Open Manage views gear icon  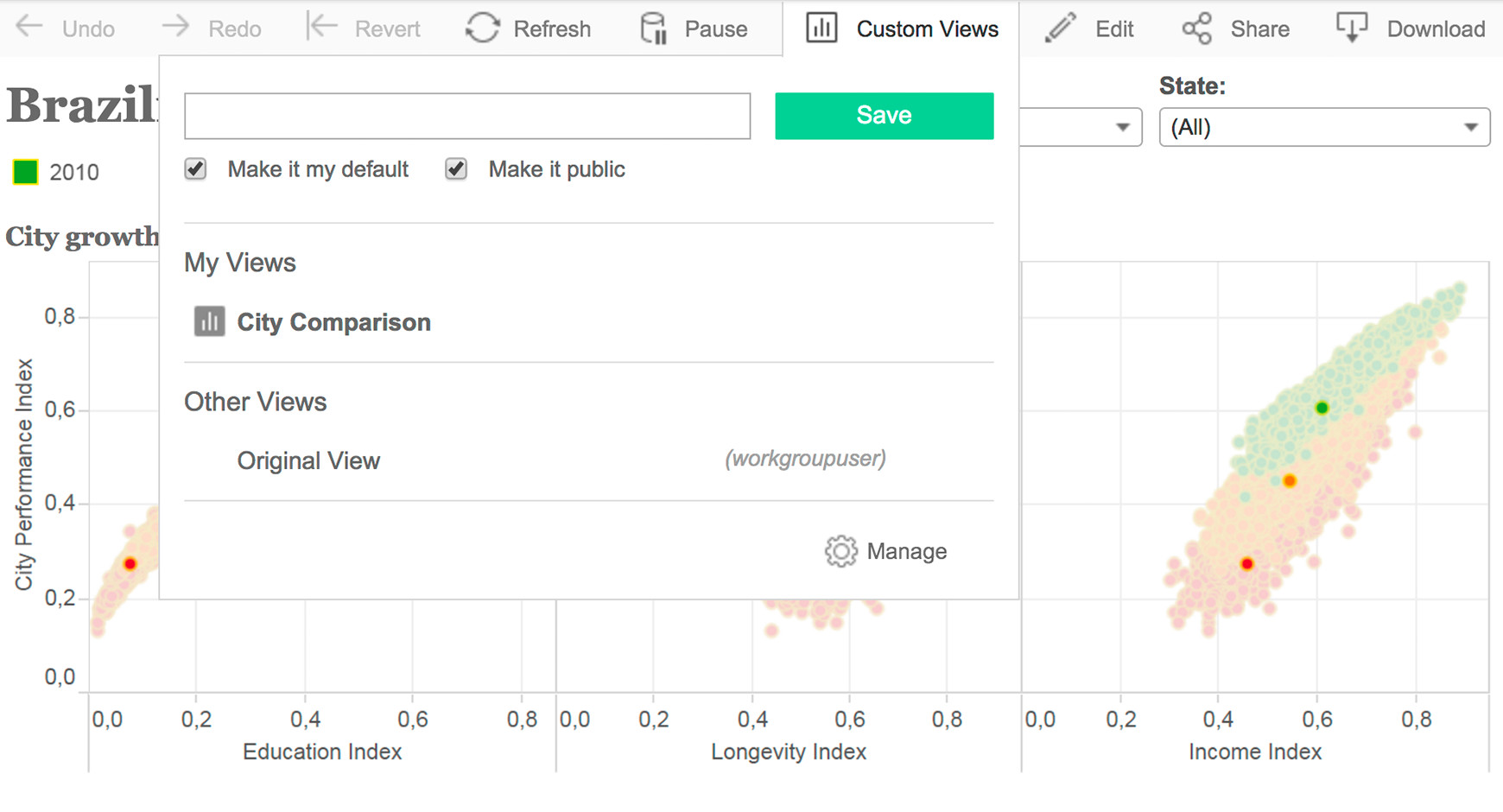840,551
